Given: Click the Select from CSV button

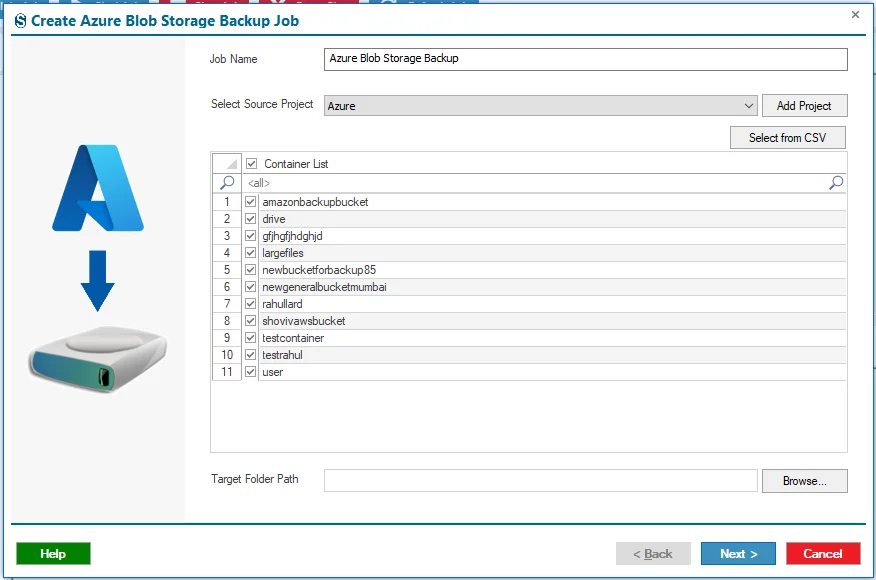Looking at the screenshot, I should click(x=788, y=137).
